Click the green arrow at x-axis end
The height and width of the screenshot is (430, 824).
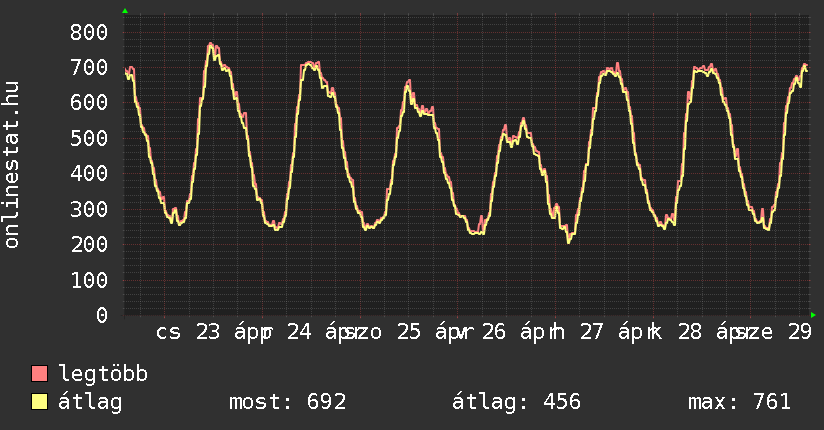(x=813, y=315)
